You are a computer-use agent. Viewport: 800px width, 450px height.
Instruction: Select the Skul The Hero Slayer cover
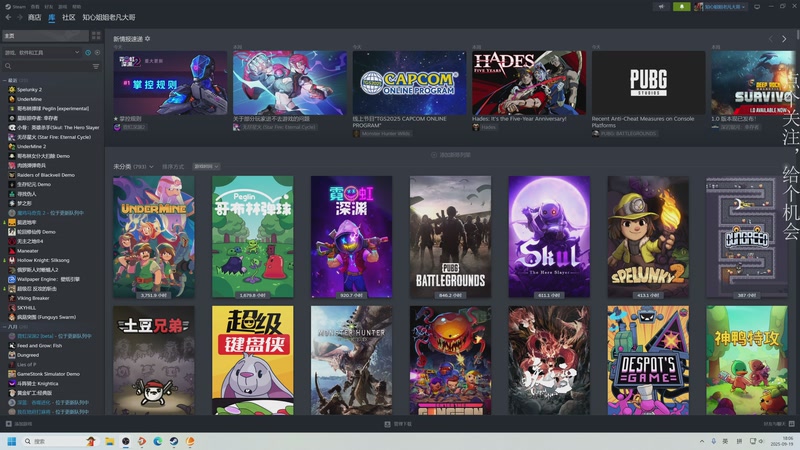click(549, 237)
